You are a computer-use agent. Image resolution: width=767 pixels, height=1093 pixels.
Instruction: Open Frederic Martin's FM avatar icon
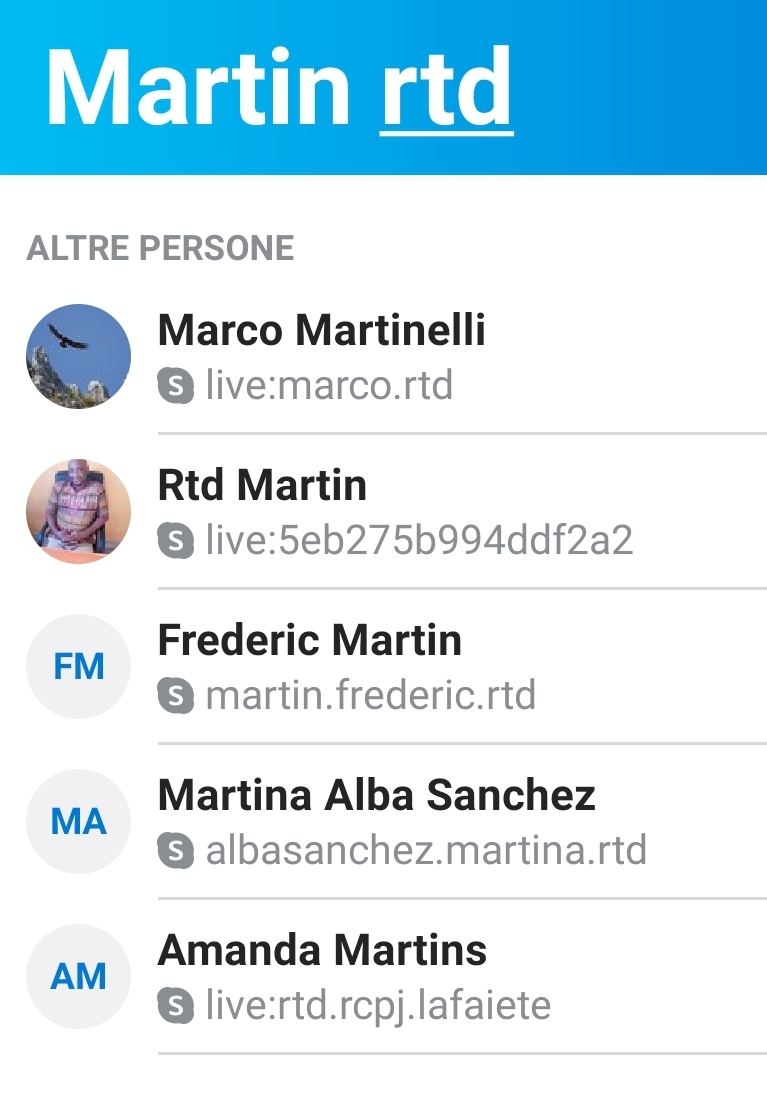(77, 665)
